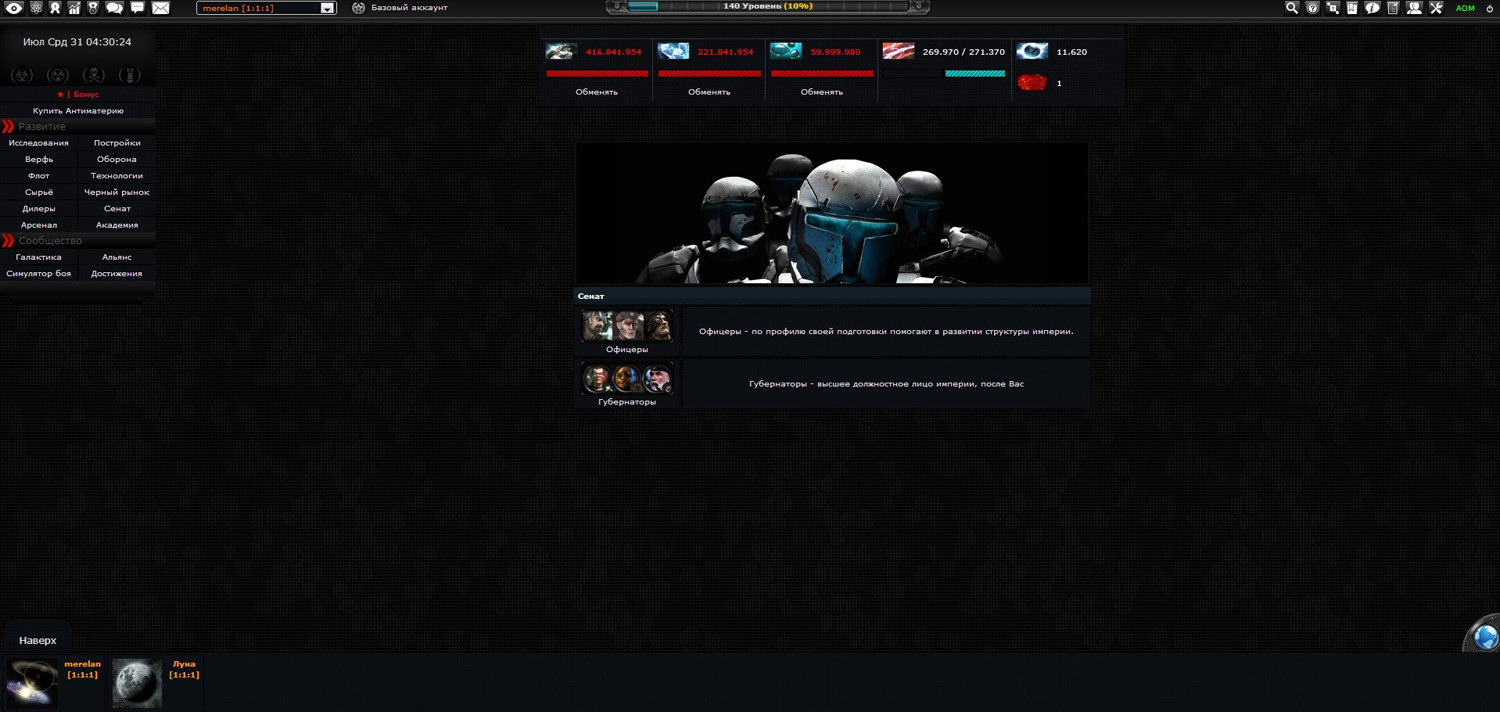Click the red resource icon beside 1
The height and width of the screenshot is (712, 1500).
1032,83
